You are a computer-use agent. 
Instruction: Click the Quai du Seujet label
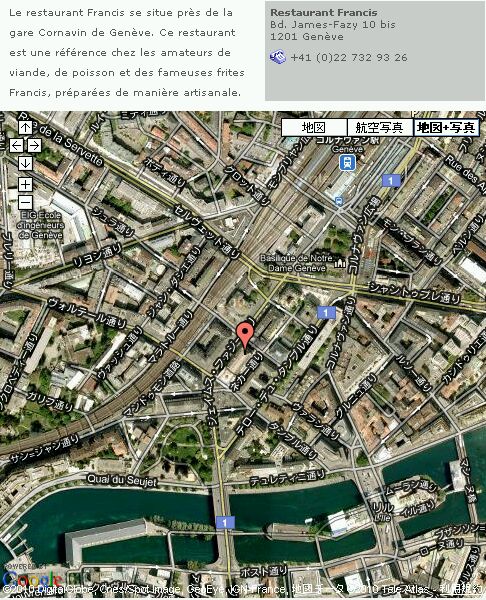[x=122, y=480]
